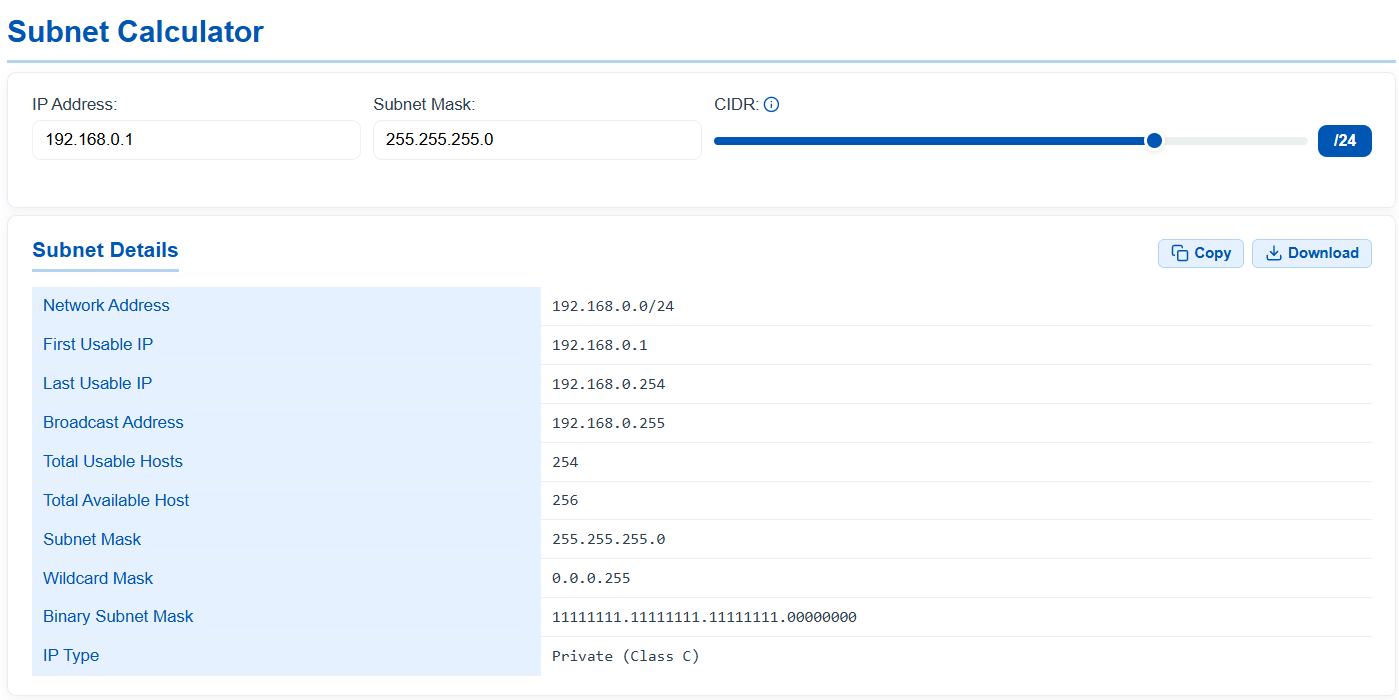The height and width of the screenshot is (700, 1399).
Task: Click the Wildcard Mask label
Action: [98, 579]
